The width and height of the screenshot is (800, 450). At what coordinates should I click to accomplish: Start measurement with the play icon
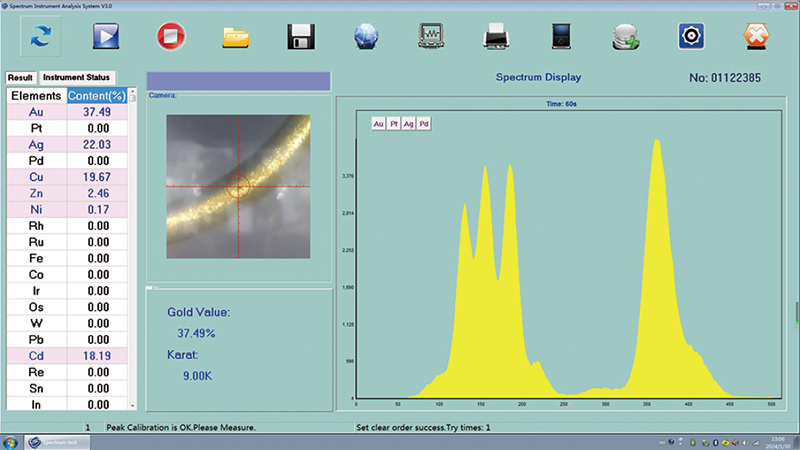[x=106, y=36]
